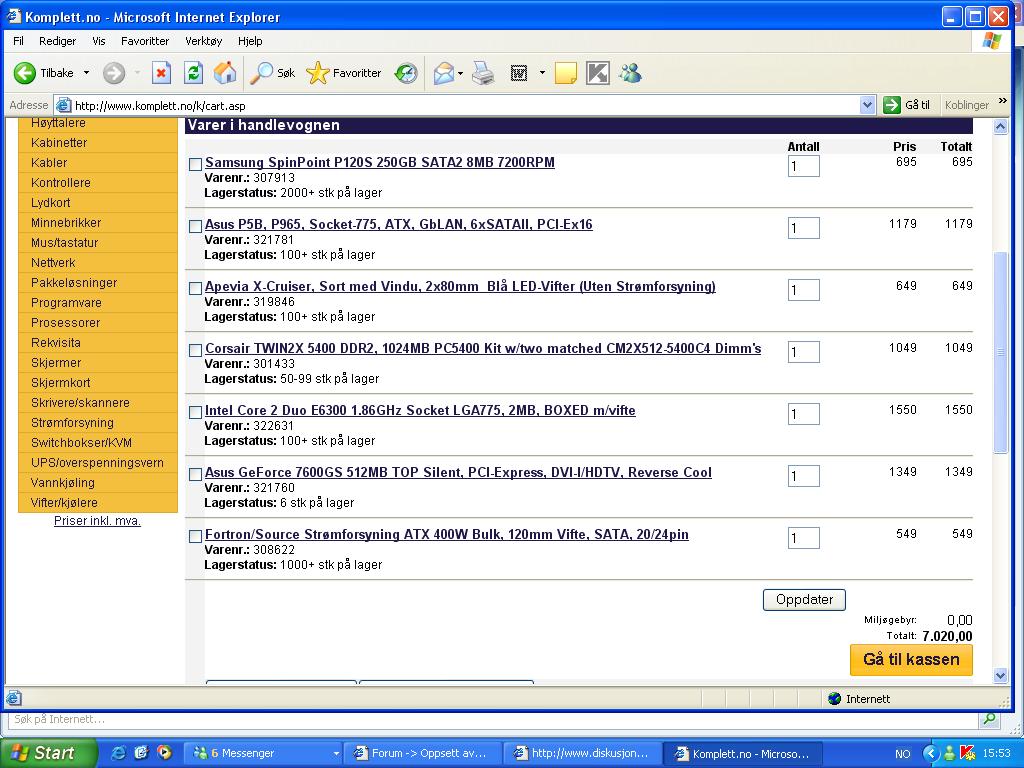Open the Rediger menu
Viewport: 1024px width, 768px height.
(x=57, y=40)
